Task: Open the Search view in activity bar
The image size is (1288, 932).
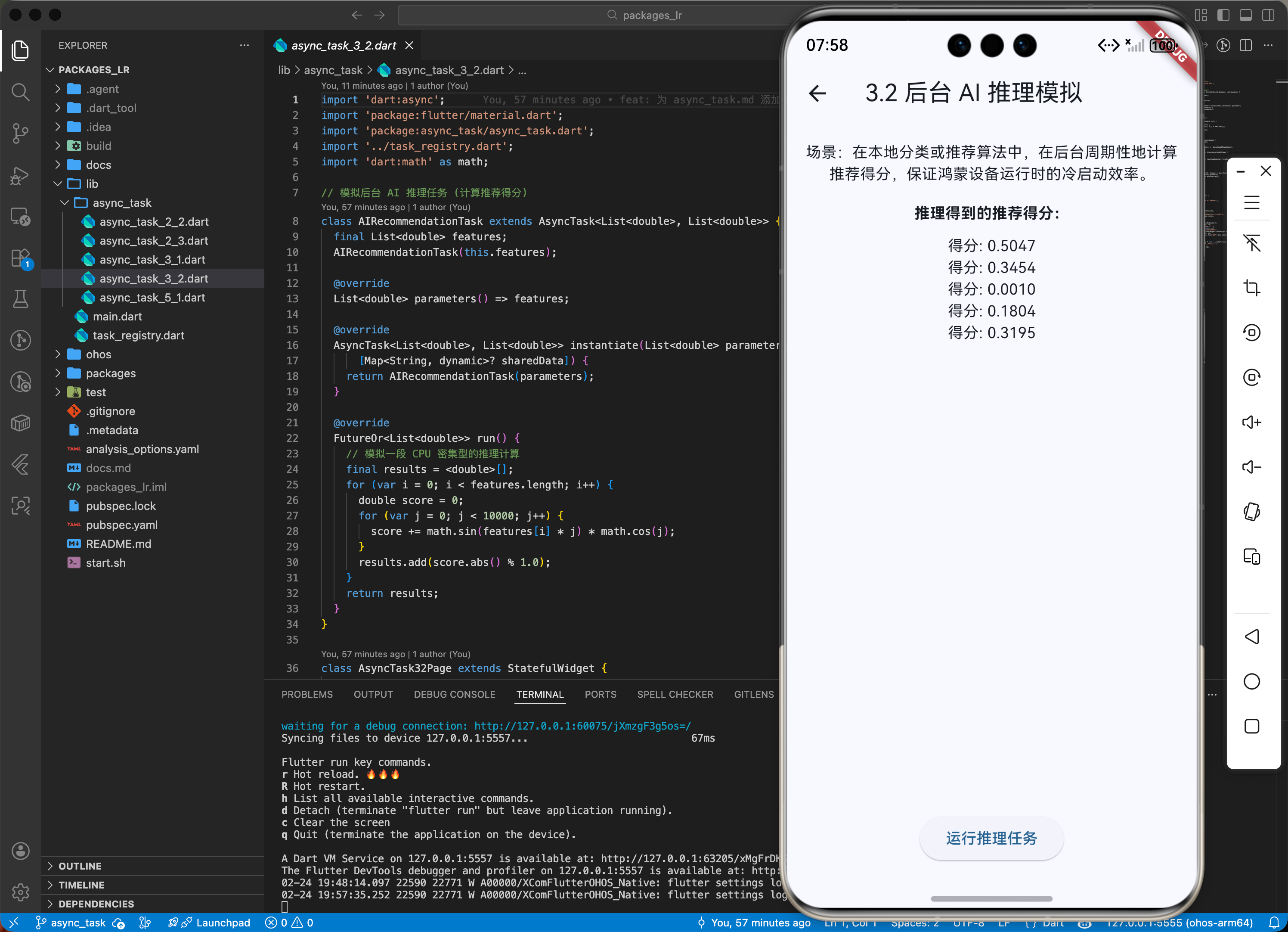Action: (x=20, y=92)
